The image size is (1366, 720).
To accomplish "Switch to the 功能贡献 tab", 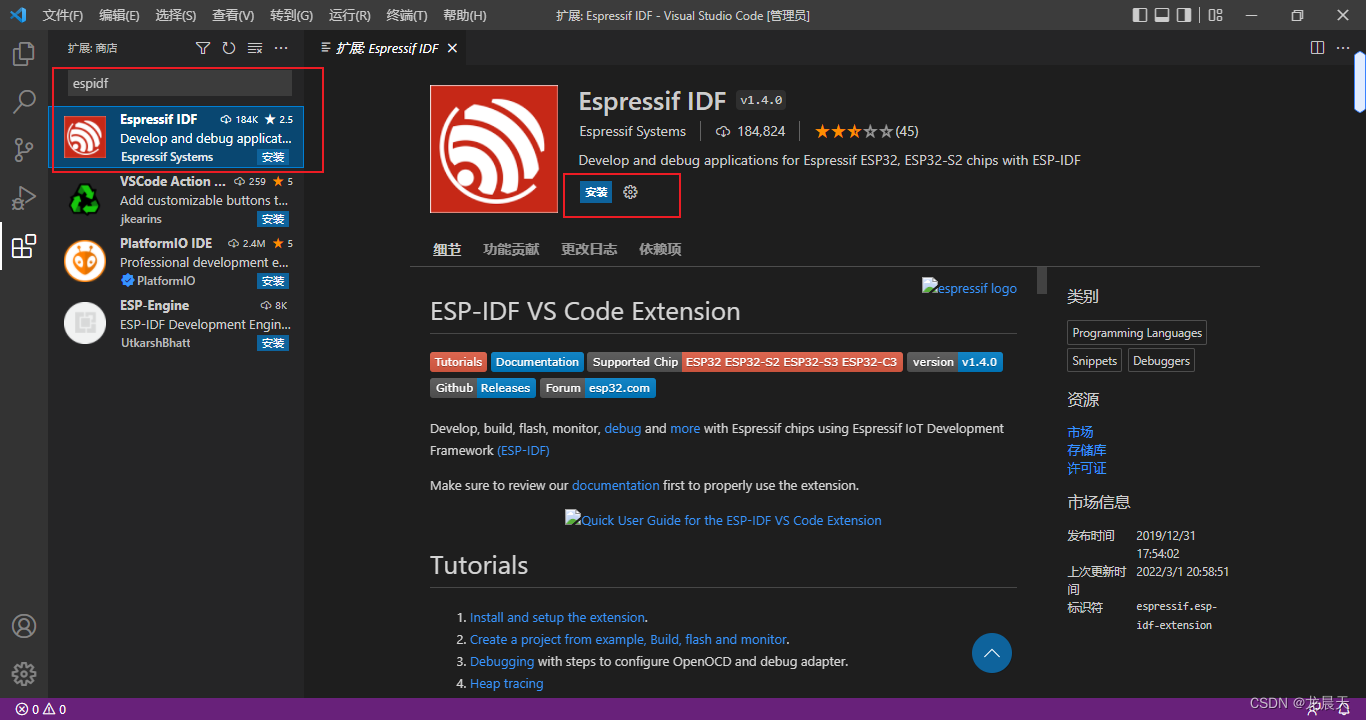I will [x=511, y=249].
